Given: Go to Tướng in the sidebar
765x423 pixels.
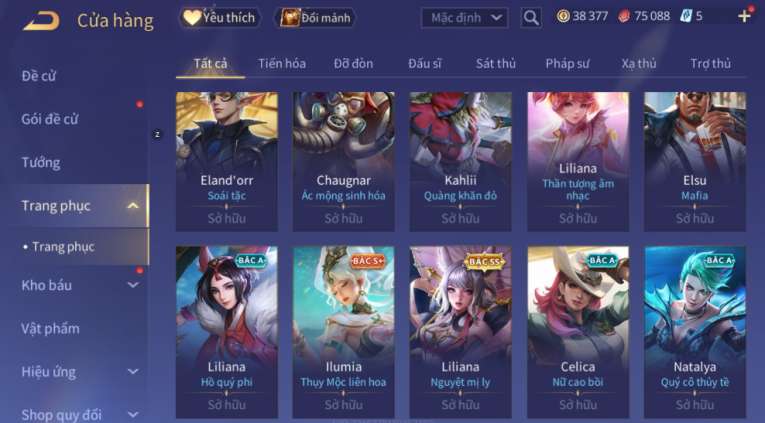Looking at the screenshot, I should click(x=41, y=162).
